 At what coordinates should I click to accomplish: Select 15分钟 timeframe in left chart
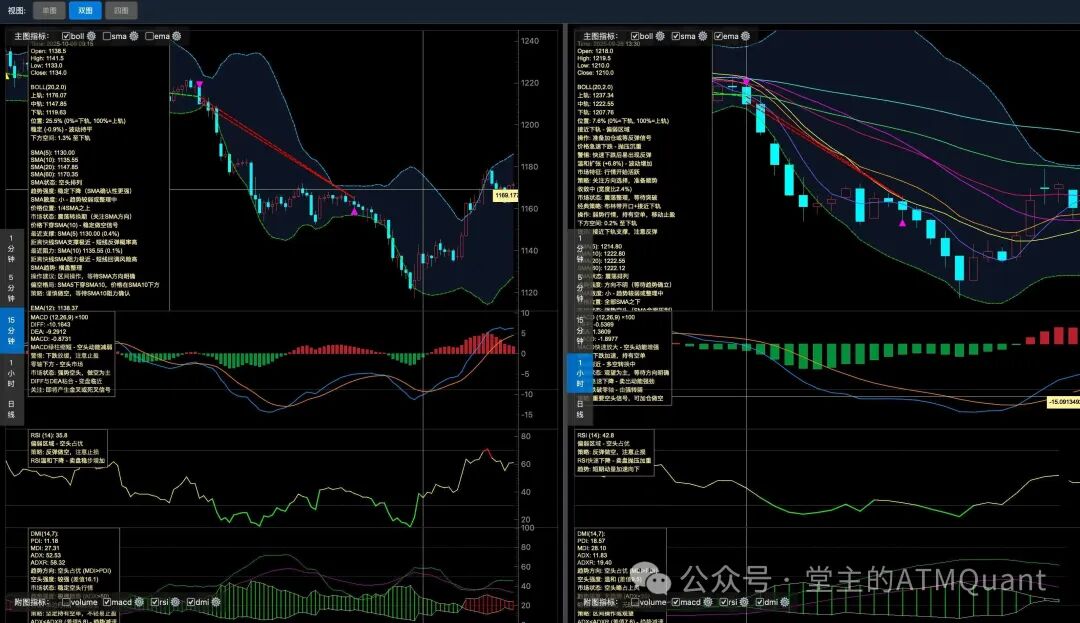pos(11,330)
